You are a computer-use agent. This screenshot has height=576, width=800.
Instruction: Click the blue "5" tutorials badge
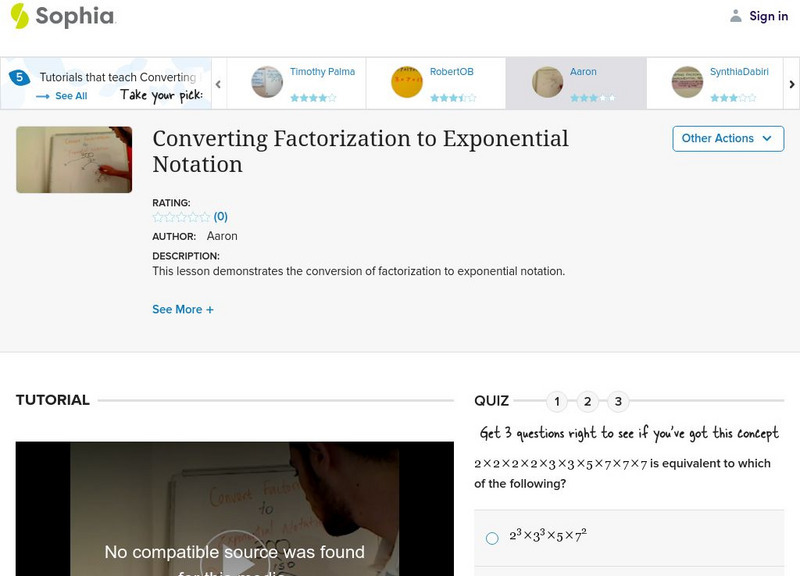point(21,75)
